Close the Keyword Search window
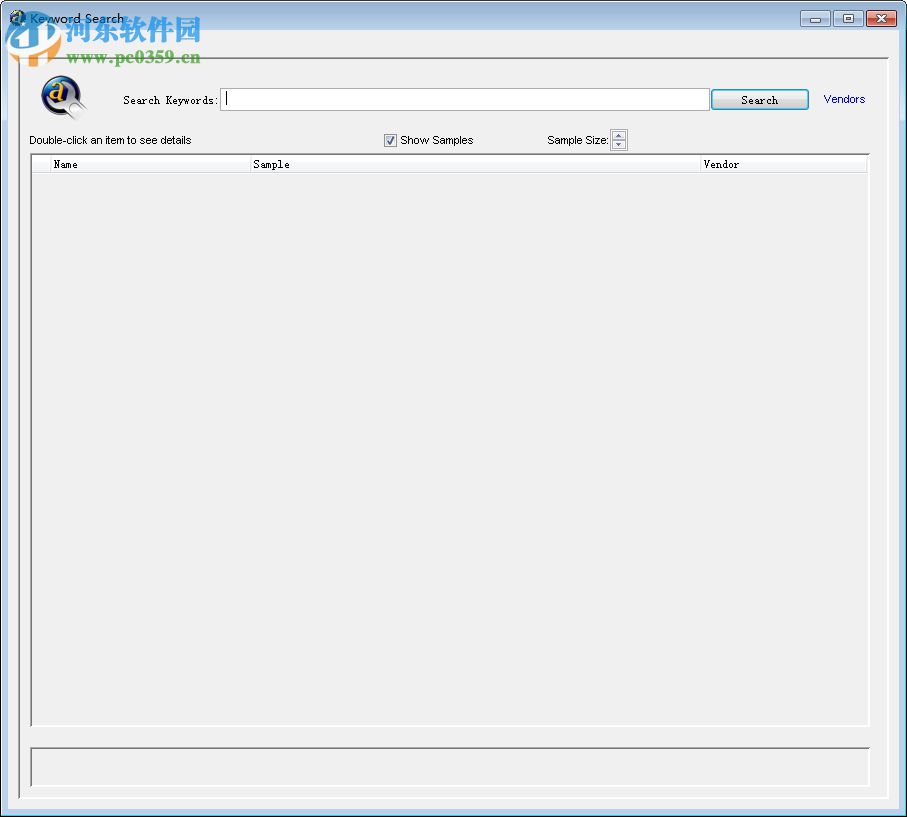The height and width of the screenshot is (817, 907). point(882,19)
